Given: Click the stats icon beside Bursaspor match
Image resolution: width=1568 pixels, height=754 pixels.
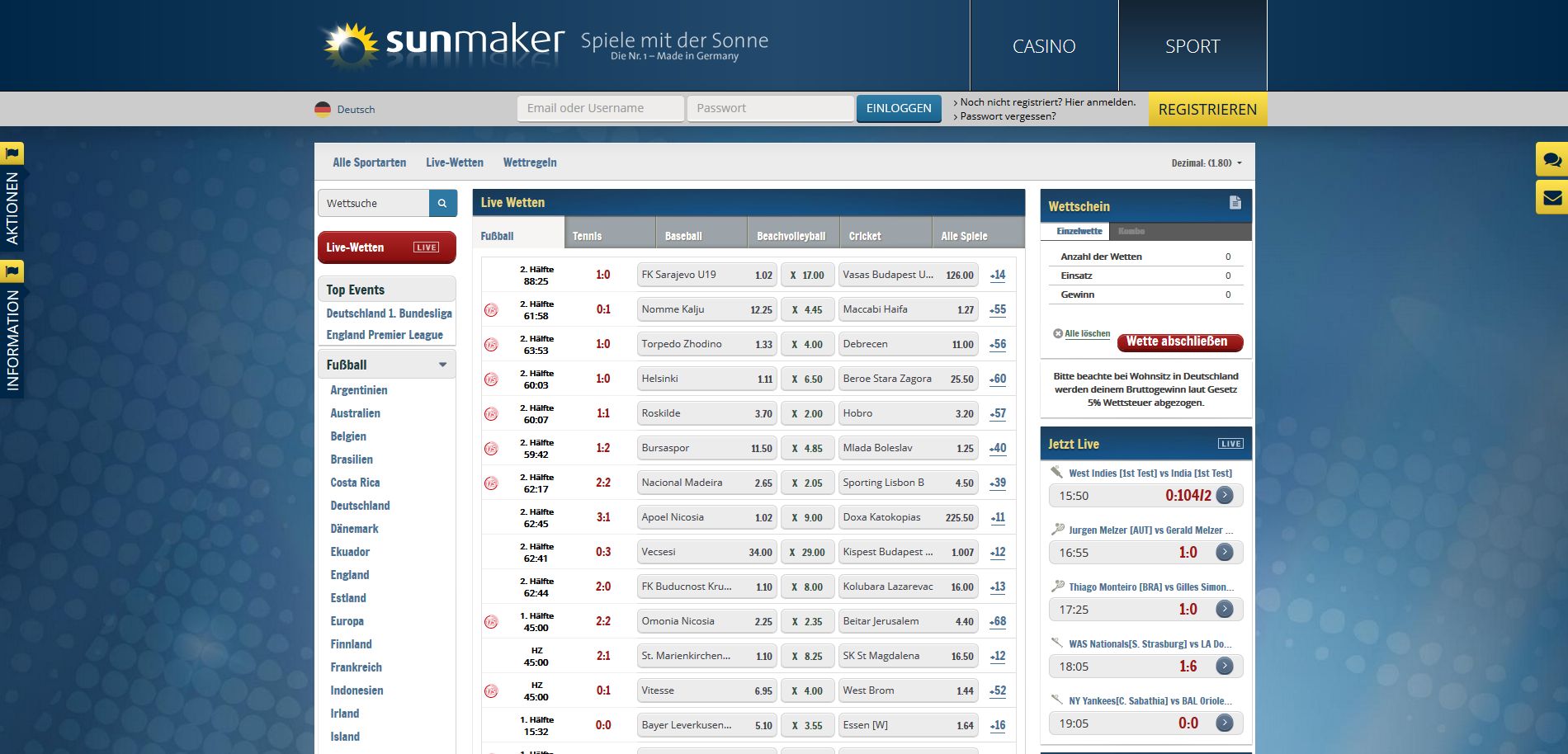Looking at the screenshot, I should point(491,449).
